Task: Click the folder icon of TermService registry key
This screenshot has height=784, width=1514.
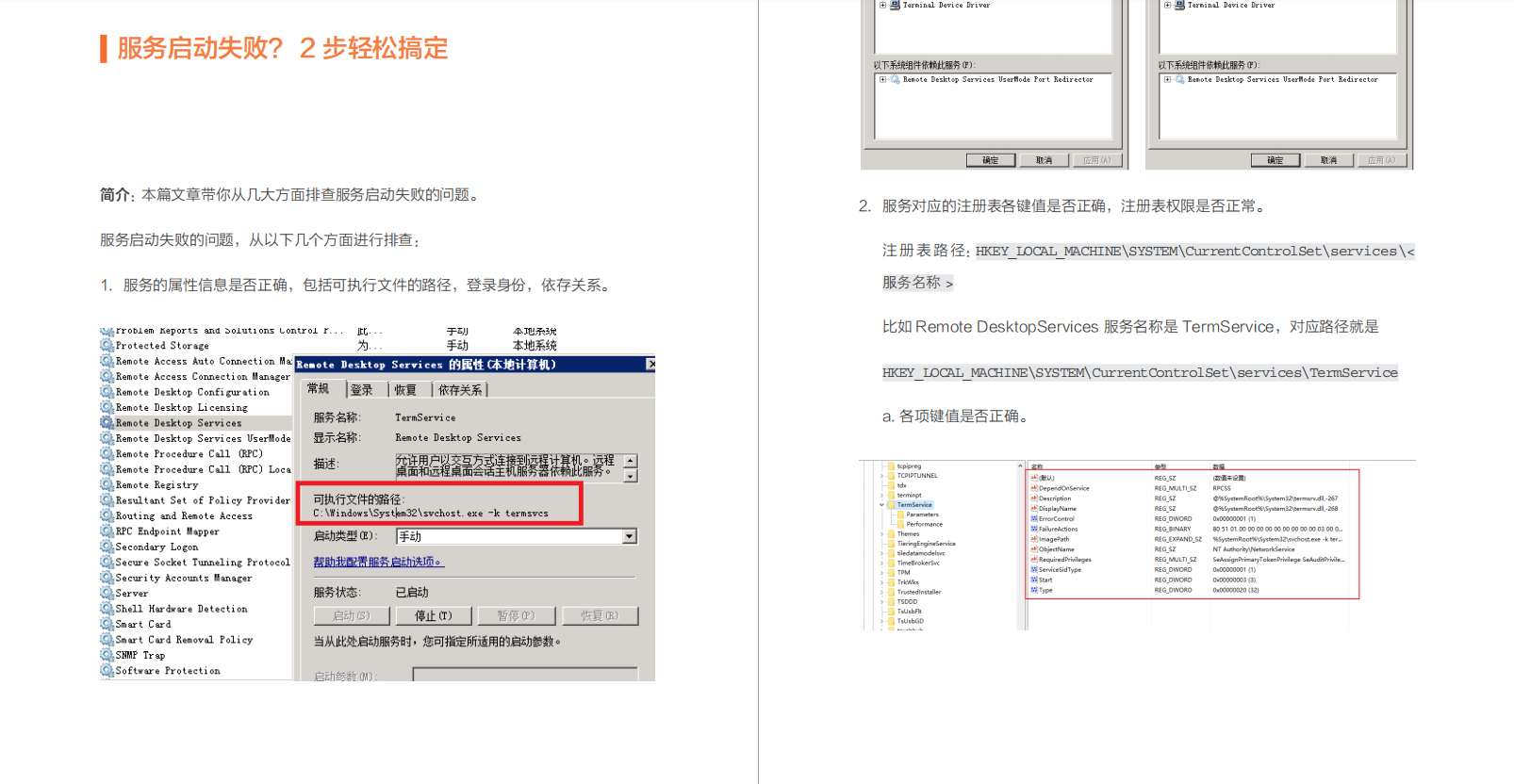Action: tap(891, 505)
